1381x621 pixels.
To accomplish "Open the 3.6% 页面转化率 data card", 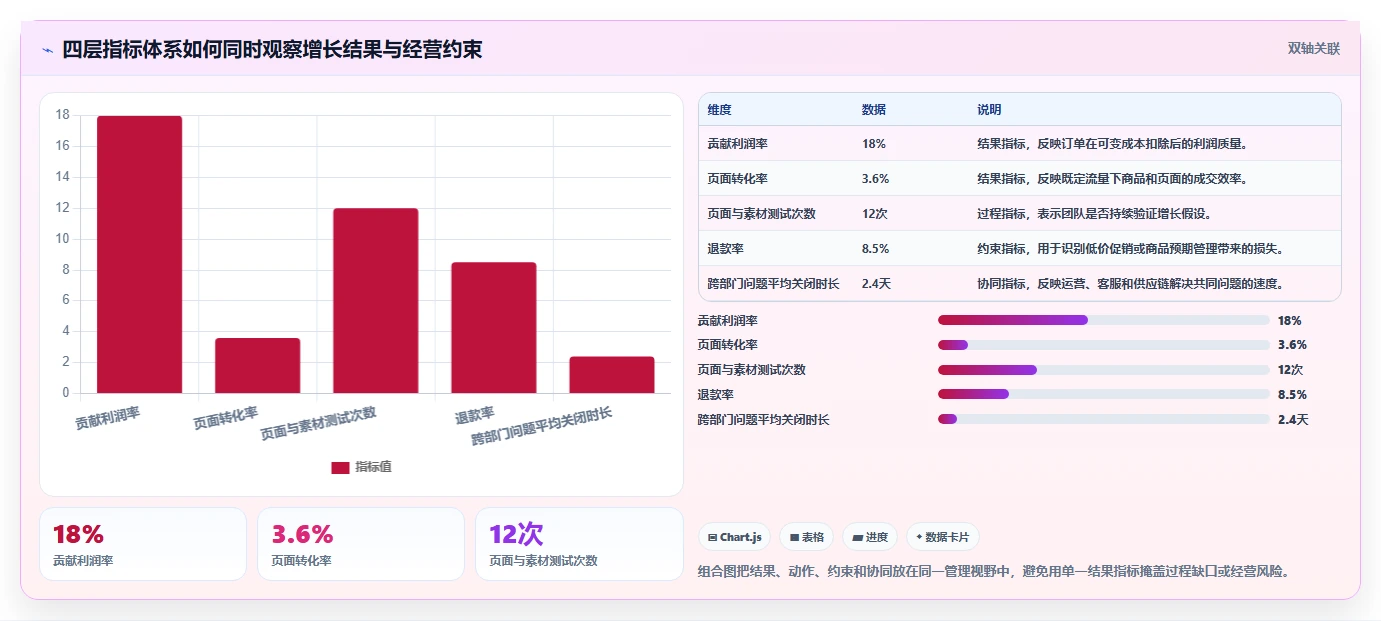I will [x=361, y=544].
